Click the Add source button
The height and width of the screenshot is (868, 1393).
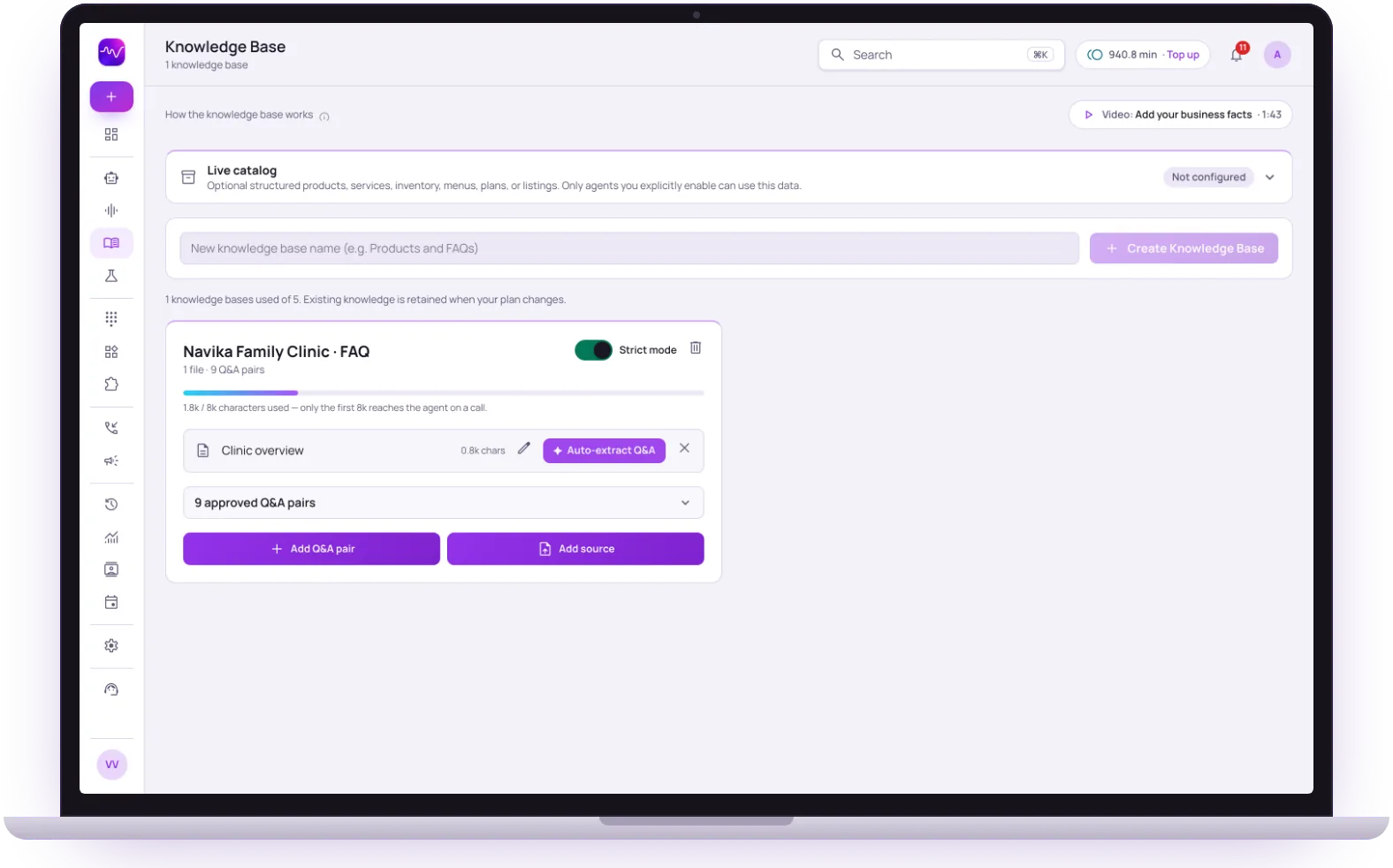click(575, 549)
